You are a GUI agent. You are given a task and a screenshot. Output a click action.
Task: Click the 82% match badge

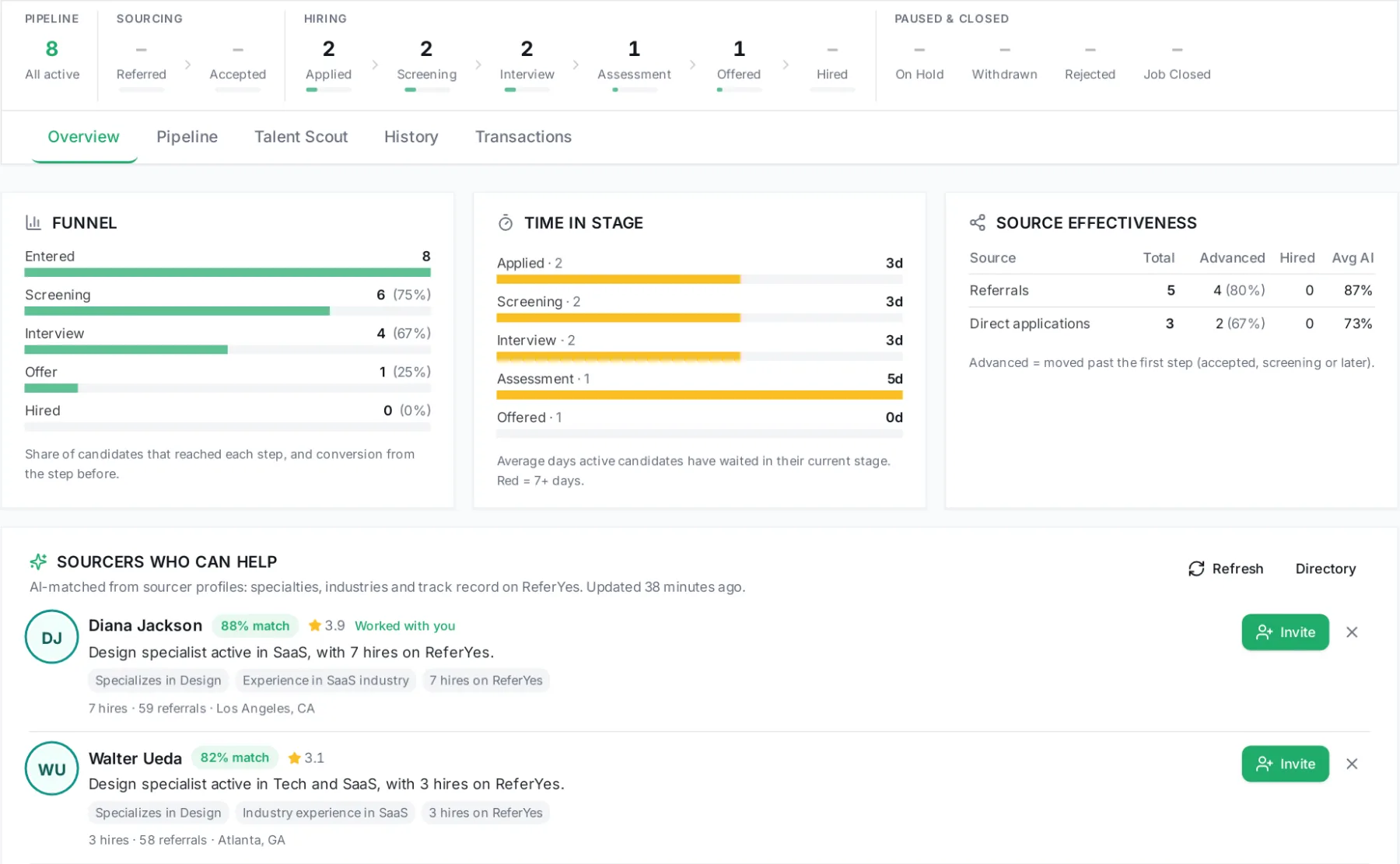point(235,757)
